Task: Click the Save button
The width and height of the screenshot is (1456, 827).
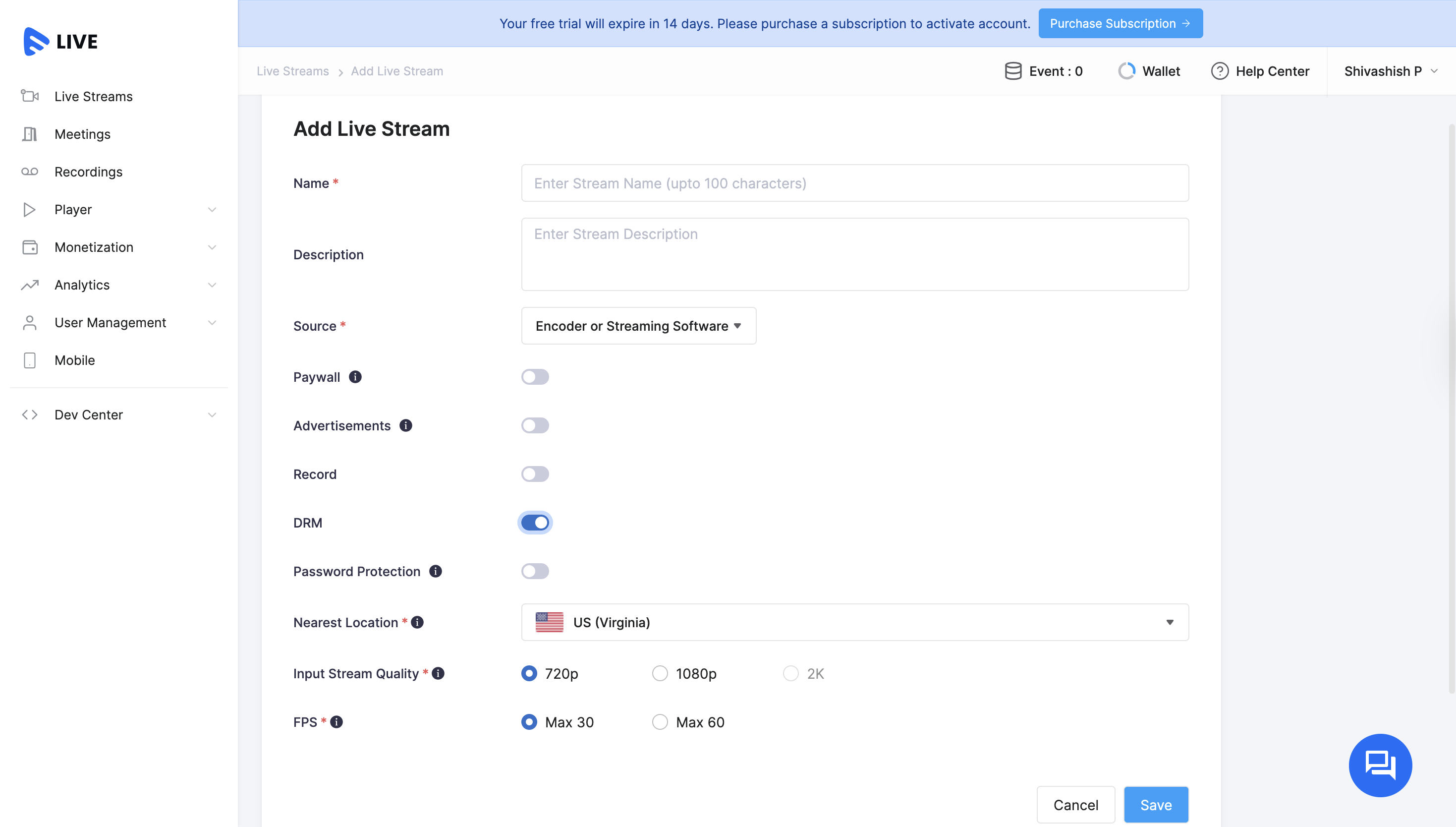Action: tap(1156, 805)
